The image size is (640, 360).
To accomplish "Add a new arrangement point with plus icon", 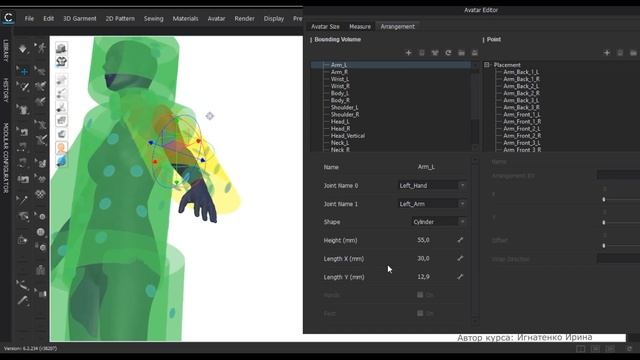I will tap(607, 53).
